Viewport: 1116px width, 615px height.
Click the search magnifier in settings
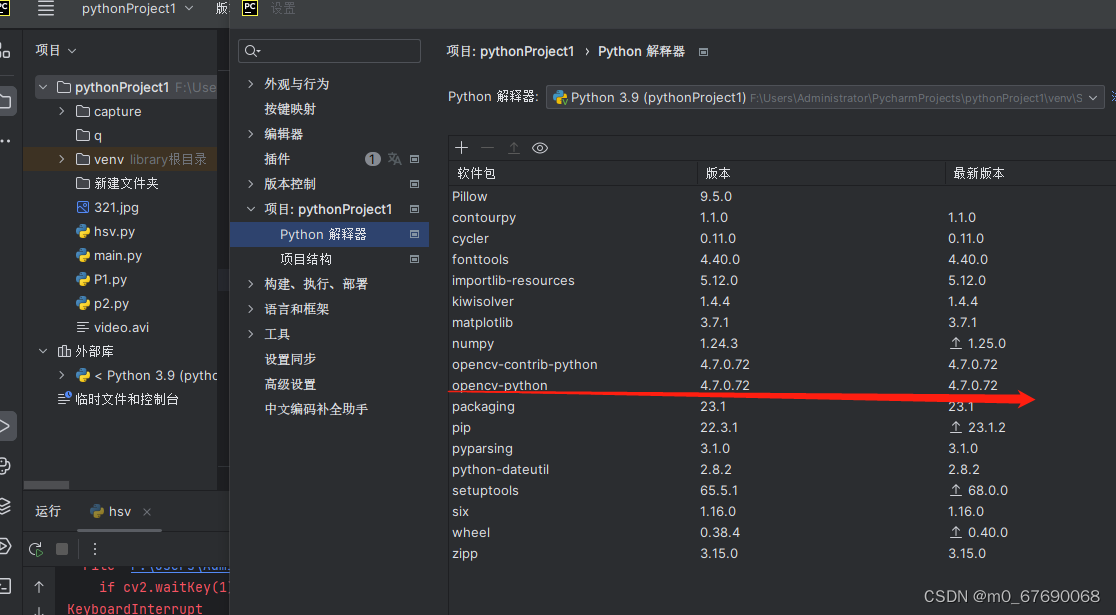pos(251,51)
